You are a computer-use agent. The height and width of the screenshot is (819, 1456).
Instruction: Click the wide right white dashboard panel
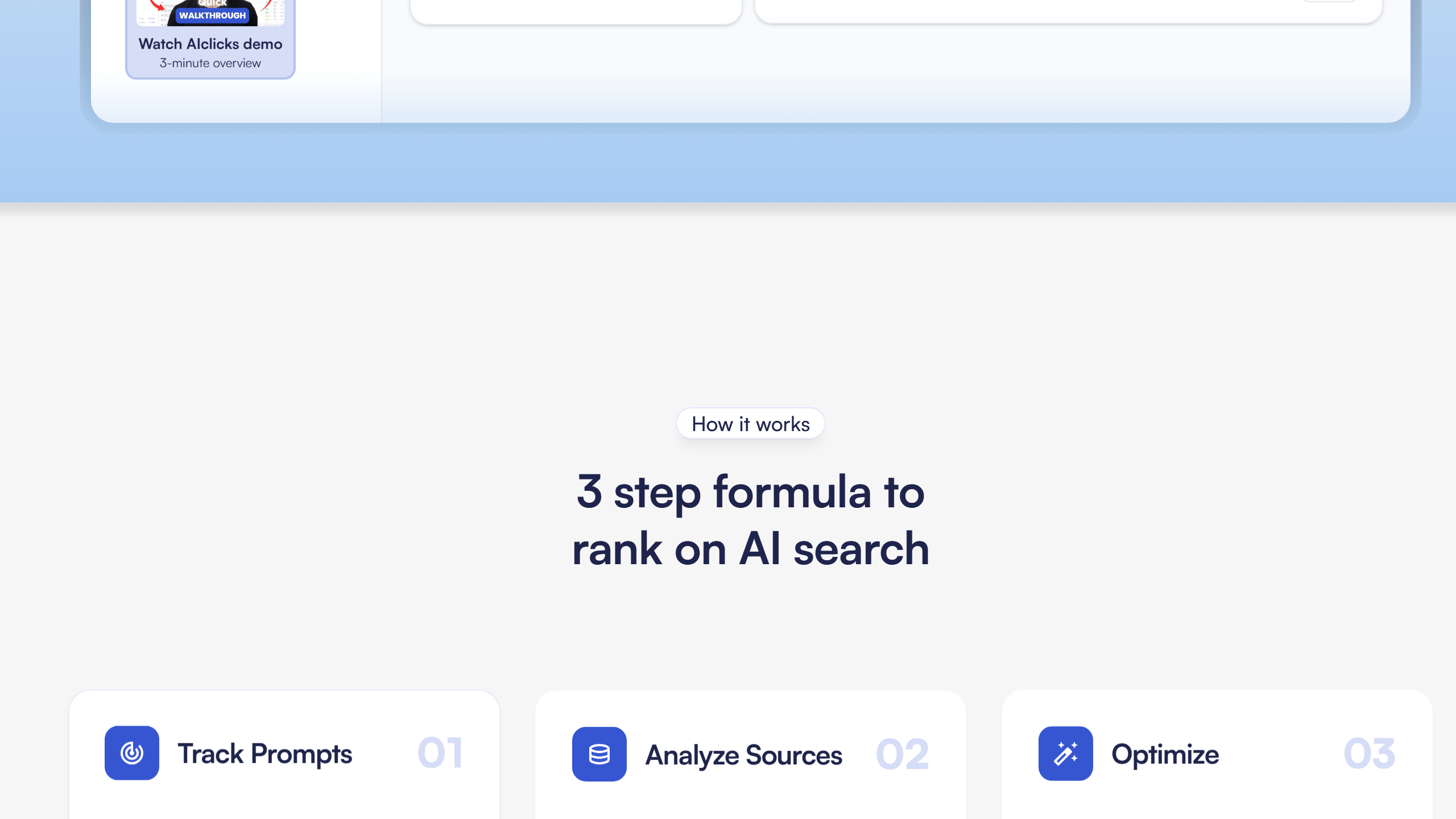click(1069, 11)
